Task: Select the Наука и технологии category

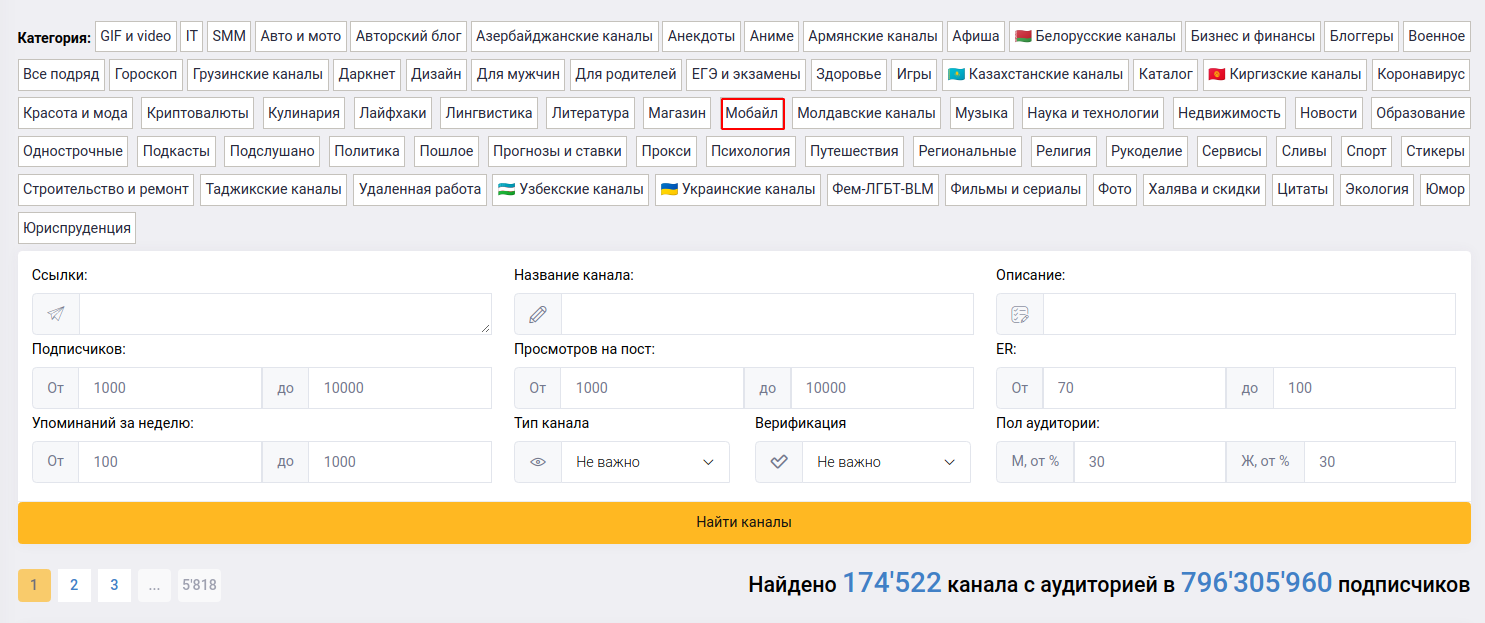Action: (1093, 113)
